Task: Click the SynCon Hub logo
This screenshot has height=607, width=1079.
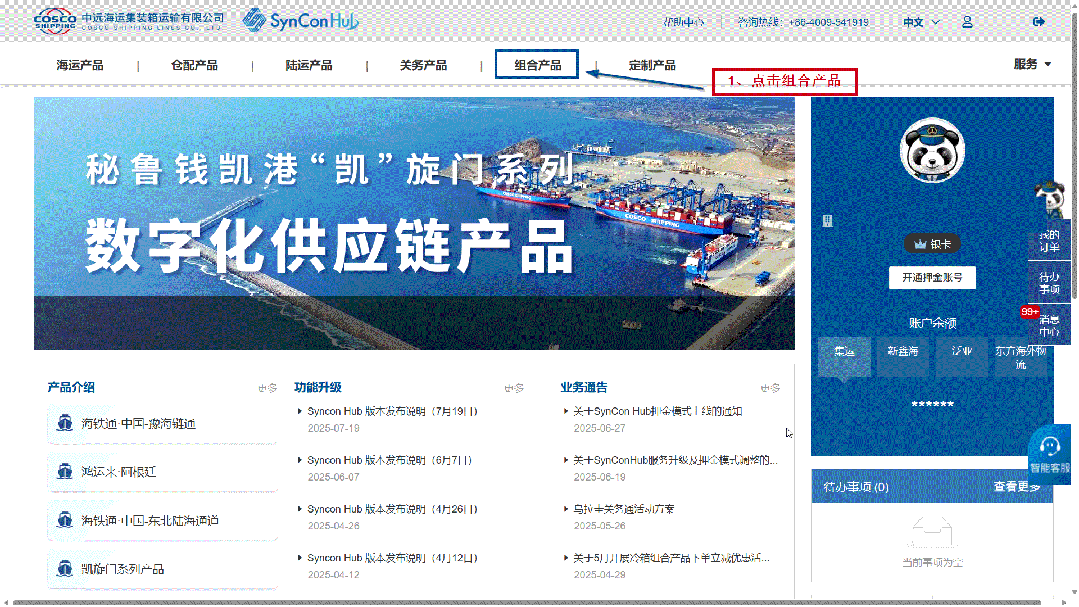Action: pos(301,21)
